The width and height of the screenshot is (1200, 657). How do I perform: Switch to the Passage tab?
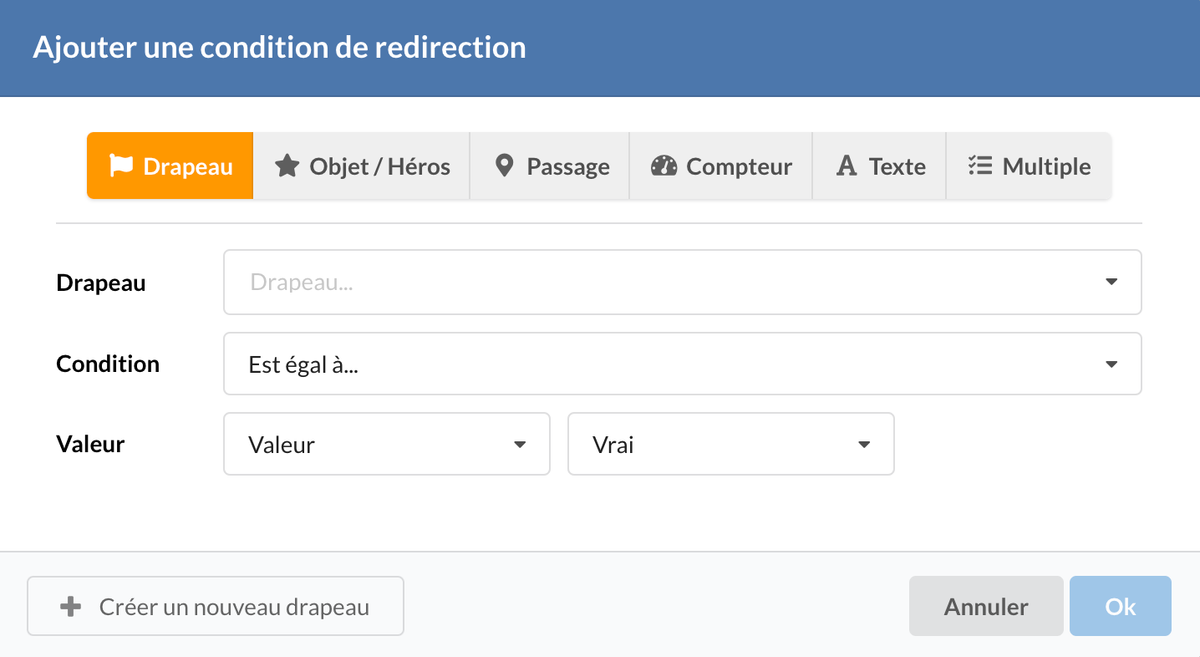click(568, 166)
